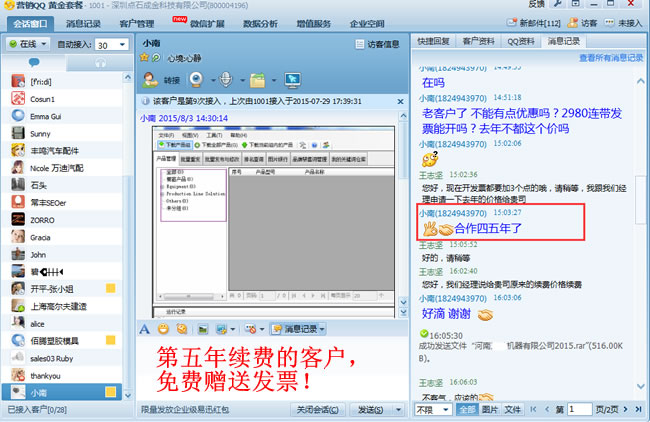This screenshot has height=422, width=650.
Task: Open the smiley emoticon picker
Action: pos(163,329)
